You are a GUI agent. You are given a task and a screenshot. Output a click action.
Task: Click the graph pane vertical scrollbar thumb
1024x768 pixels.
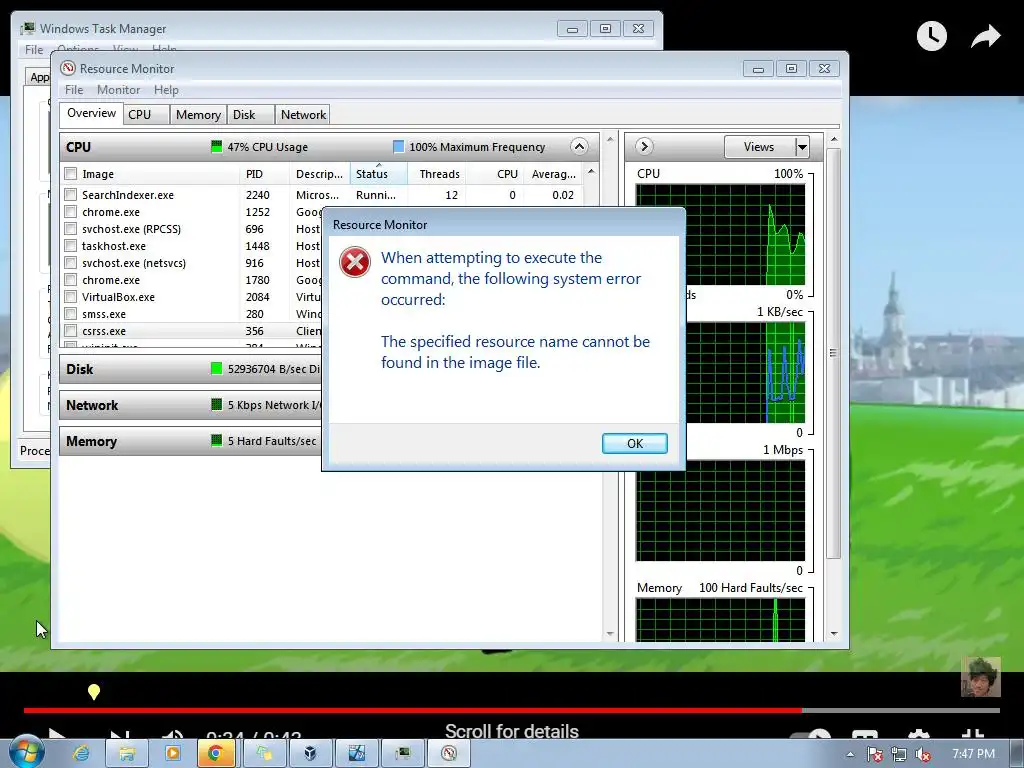[x=833, y=353]
